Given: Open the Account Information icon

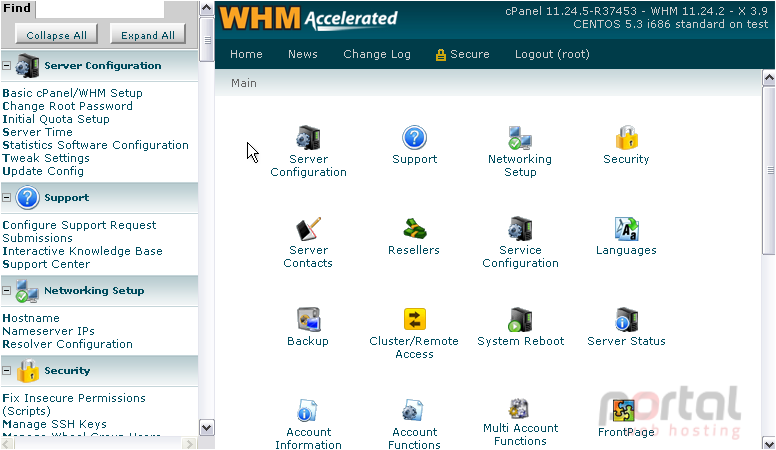Looking at the screenshot, I should [x=308, y=410].
